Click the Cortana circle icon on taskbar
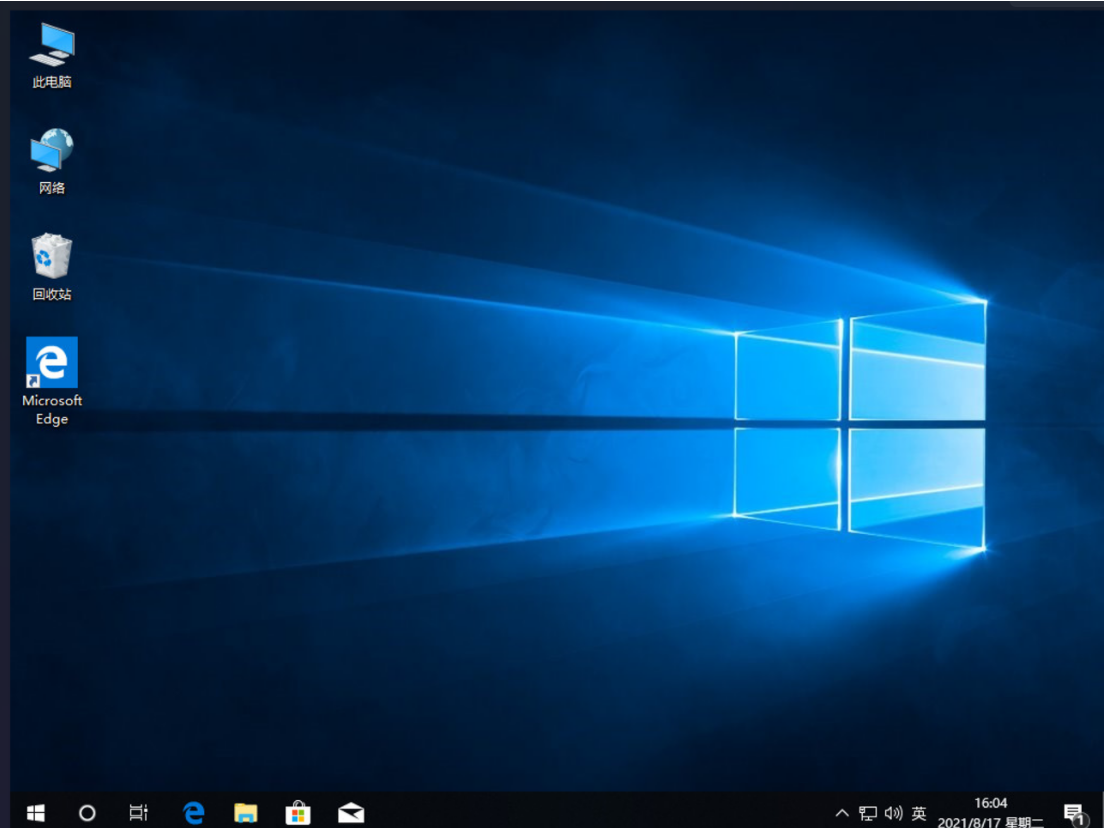Image resolution: width=1105 pixels, height=828 pixels. 87,812
